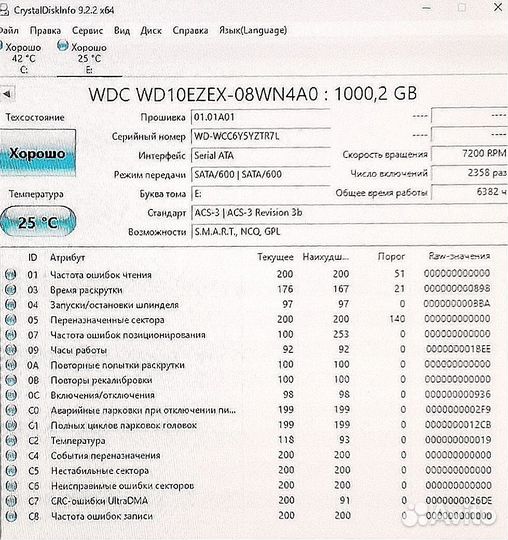Click rotation speed value 7200 RPM
Image resolution: width=508 pixels, height=540 pixels.
[470, 154]
